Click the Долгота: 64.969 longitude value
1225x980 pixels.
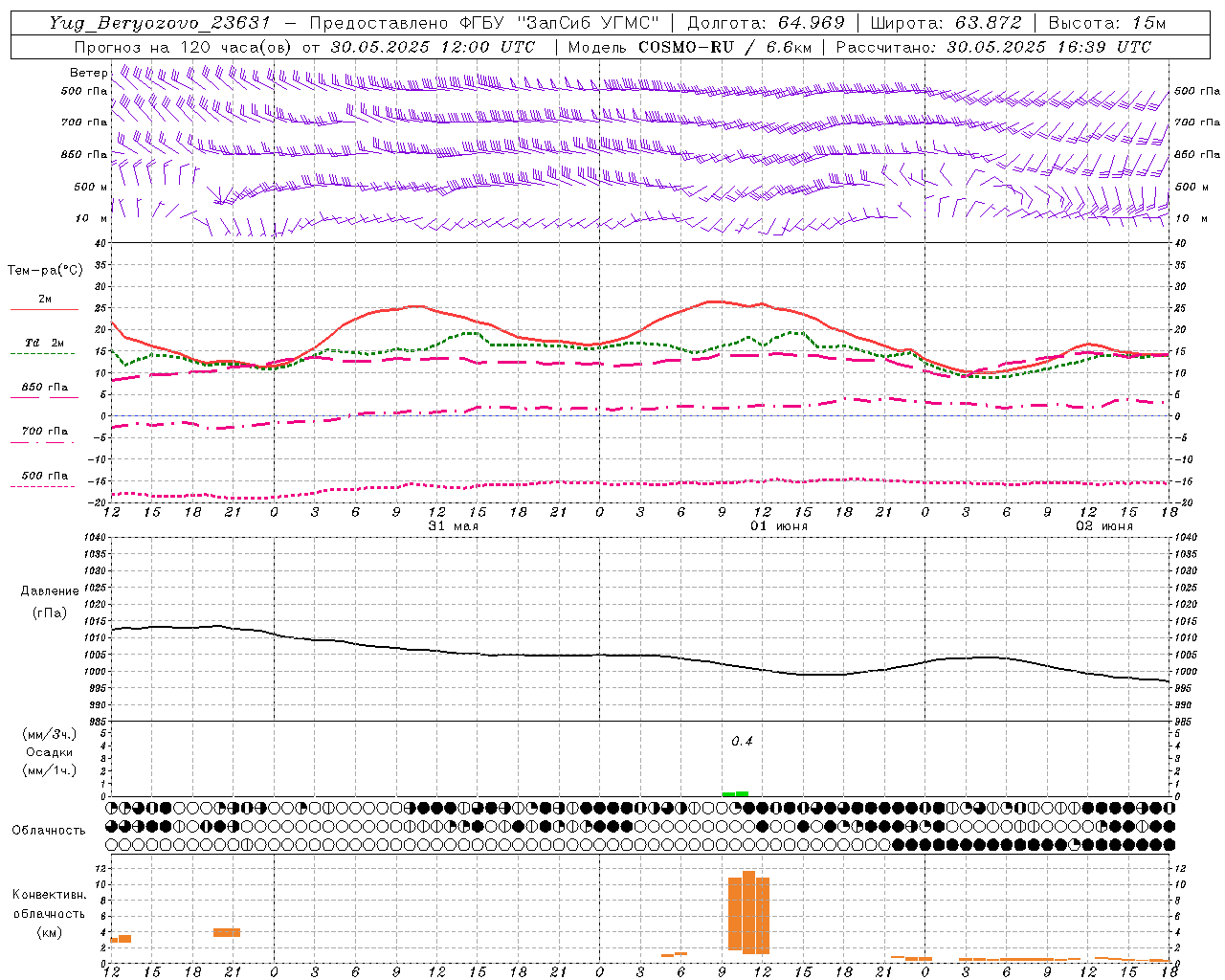pos(766,23)
